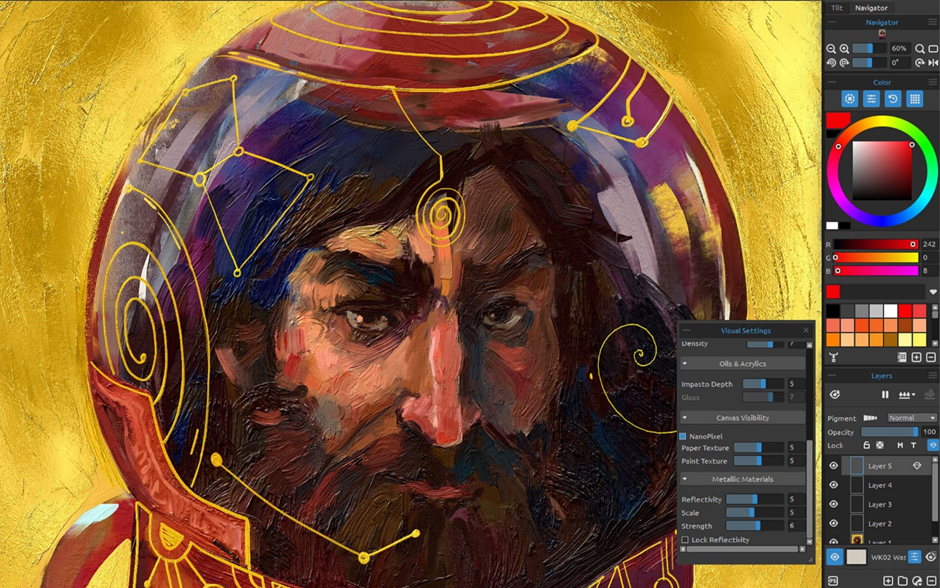The height and width of the screenshot is (588, 940).
Task: Lock the layer with the padlock icon
Action: pos(866,445)
